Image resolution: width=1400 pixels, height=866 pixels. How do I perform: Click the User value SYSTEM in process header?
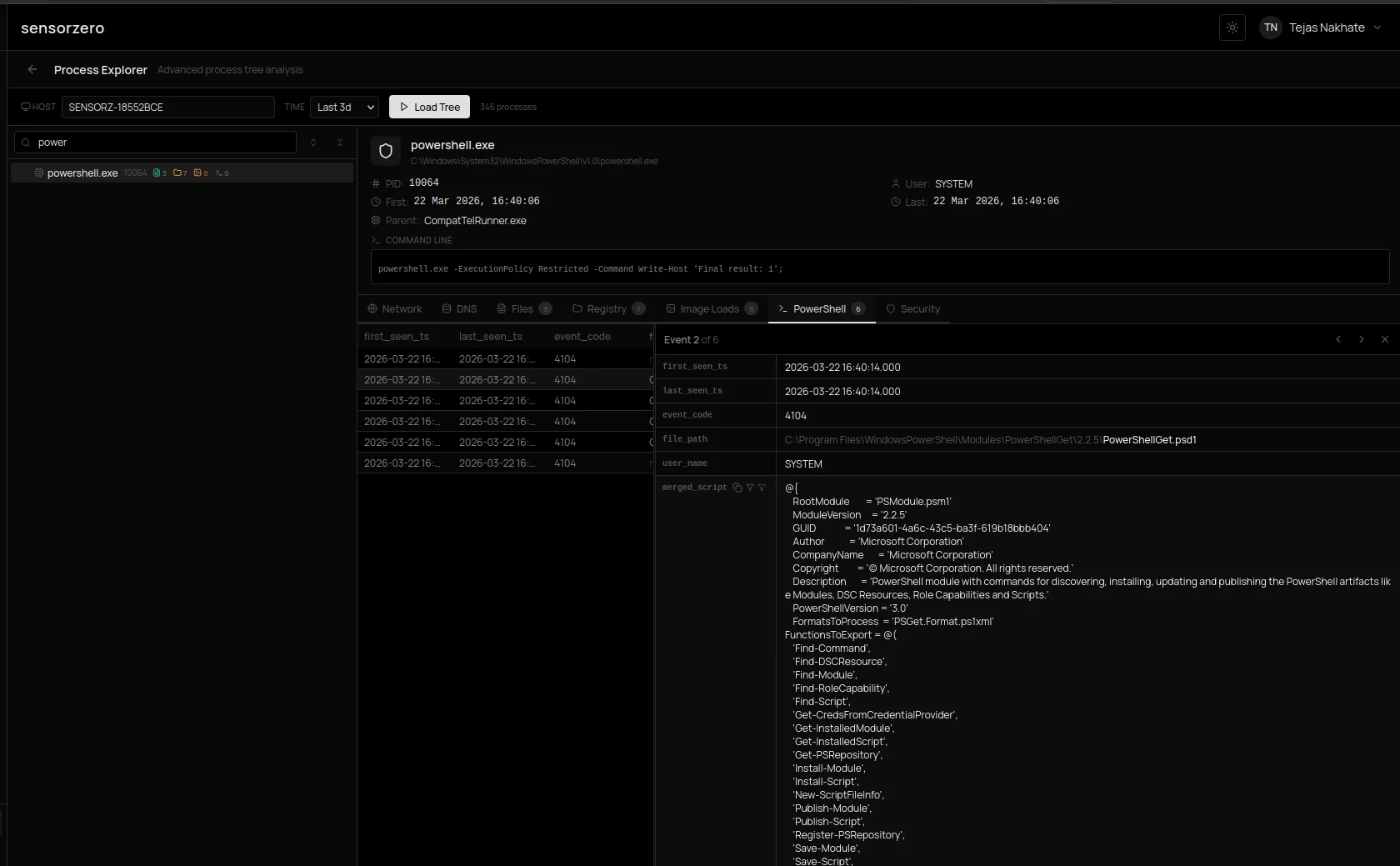pyautogui.click(x=953, y=183)
